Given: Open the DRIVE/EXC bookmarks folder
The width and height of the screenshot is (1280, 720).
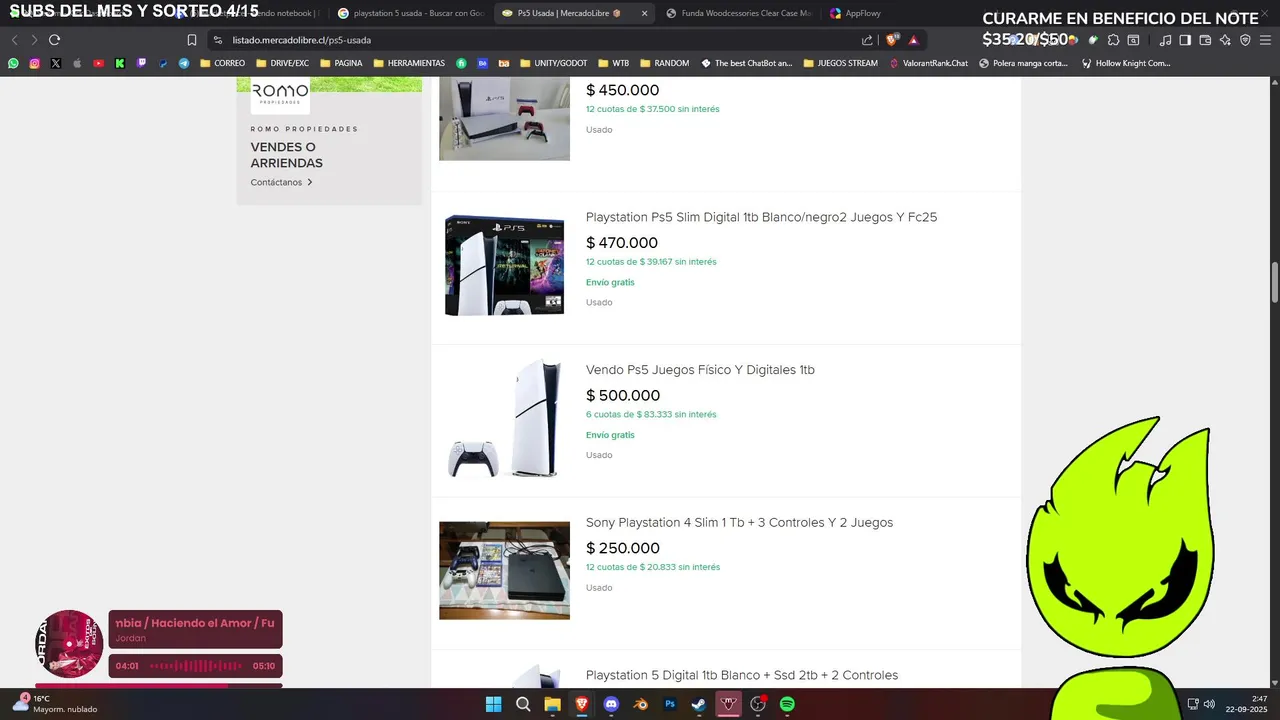Looking at the screenshot, I should (x=282, y=63).
